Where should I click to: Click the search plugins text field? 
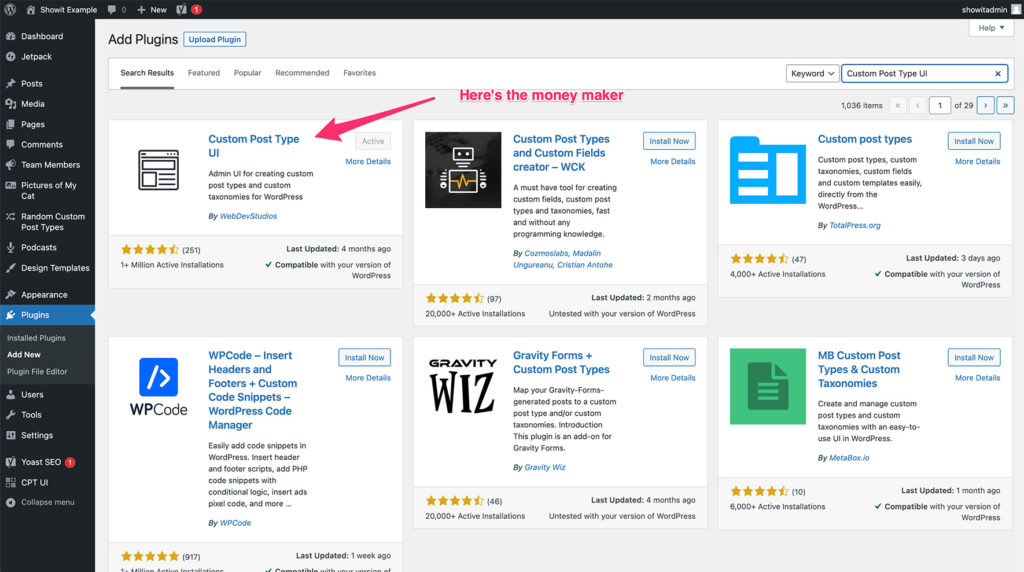point(915,73)
